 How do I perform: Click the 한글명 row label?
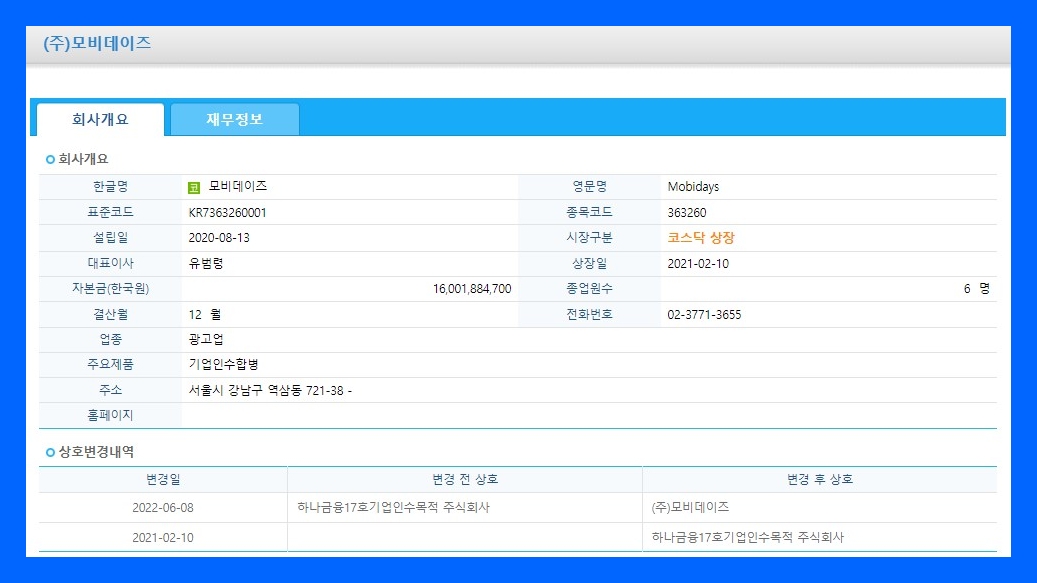pyautogui.click(x=110, y=187)
